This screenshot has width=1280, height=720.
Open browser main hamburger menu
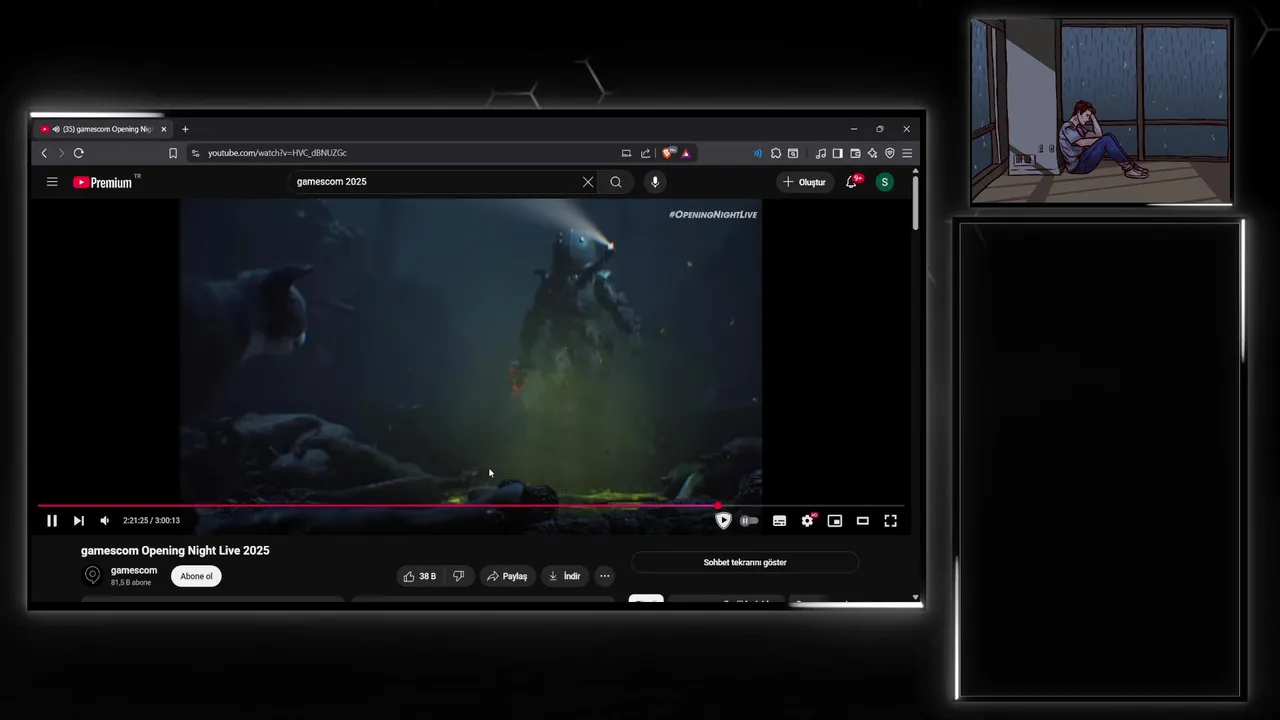pyautogui.click(x=906, y=153)
